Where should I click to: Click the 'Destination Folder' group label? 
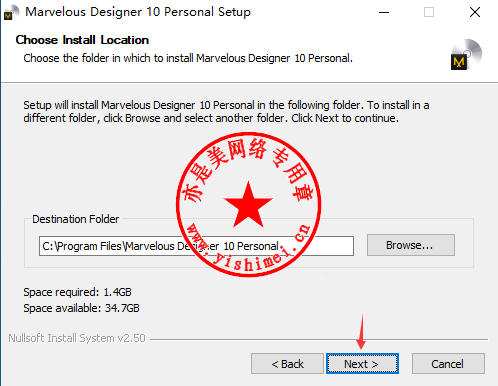(x=76, y=219)
